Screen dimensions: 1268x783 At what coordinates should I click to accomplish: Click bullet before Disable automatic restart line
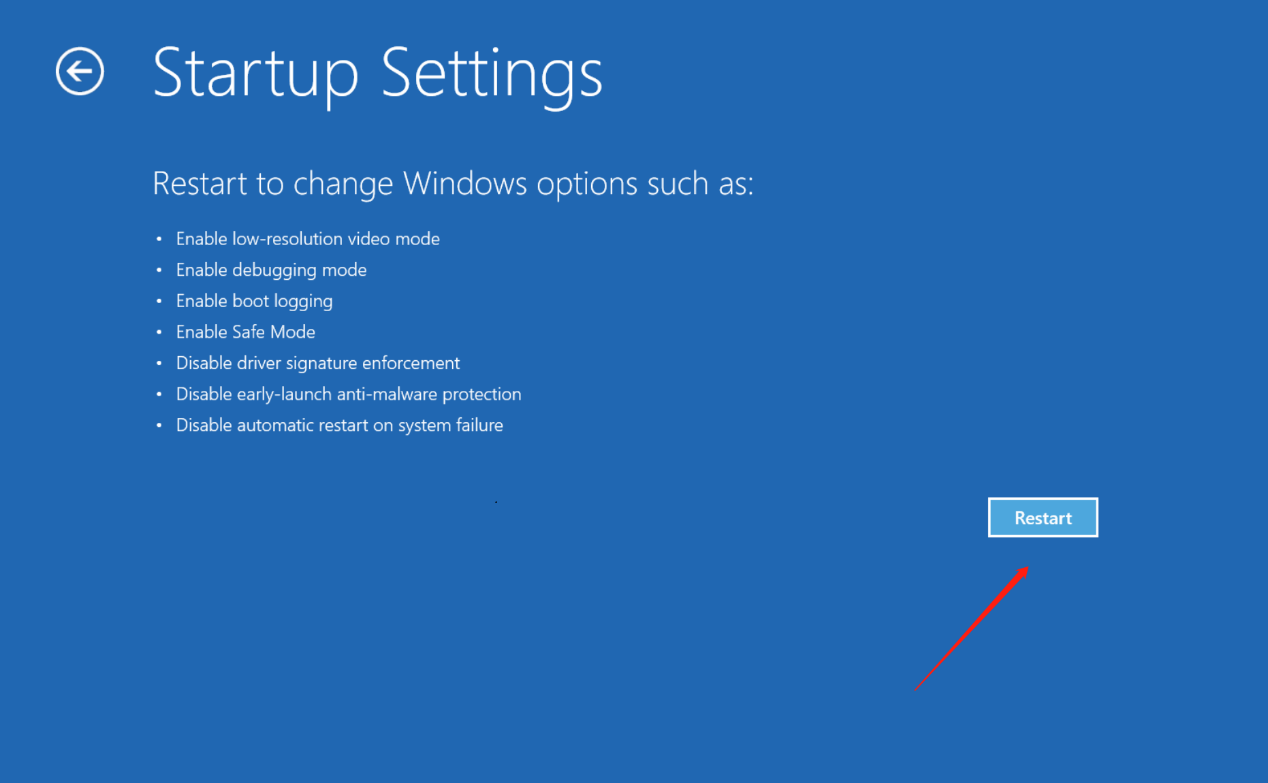[x=158, y=426]
